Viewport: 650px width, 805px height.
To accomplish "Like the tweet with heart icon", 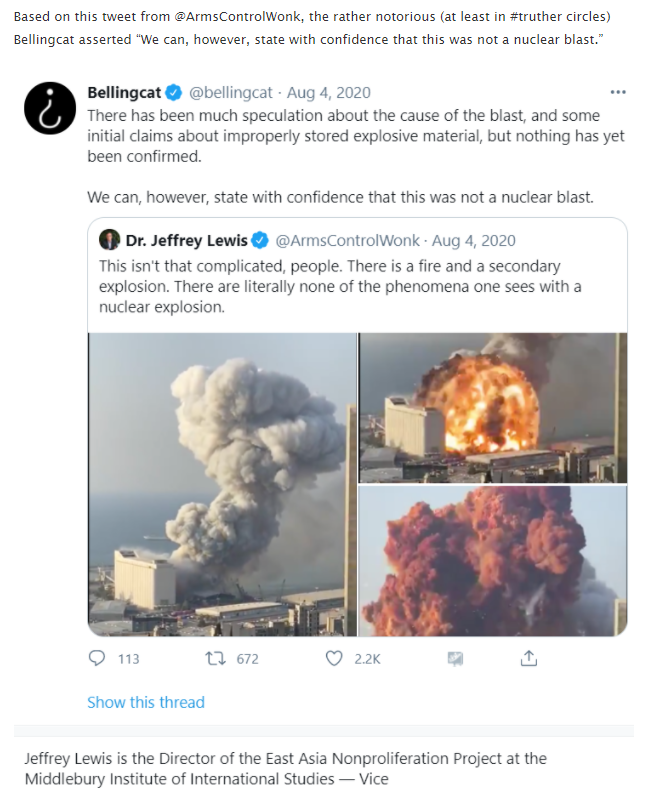I will pos(334,658).
